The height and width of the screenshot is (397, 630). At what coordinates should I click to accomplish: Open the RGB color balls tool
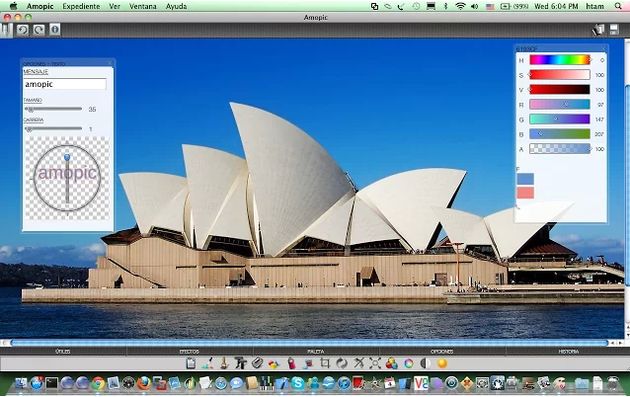[x=391, y=363]
